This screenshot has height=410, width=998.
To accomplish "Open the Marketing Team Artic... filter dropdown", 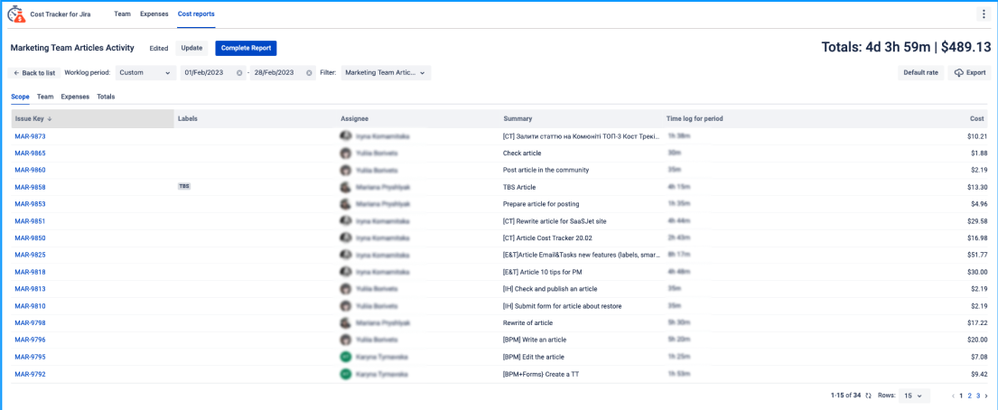I will (386, 73).
